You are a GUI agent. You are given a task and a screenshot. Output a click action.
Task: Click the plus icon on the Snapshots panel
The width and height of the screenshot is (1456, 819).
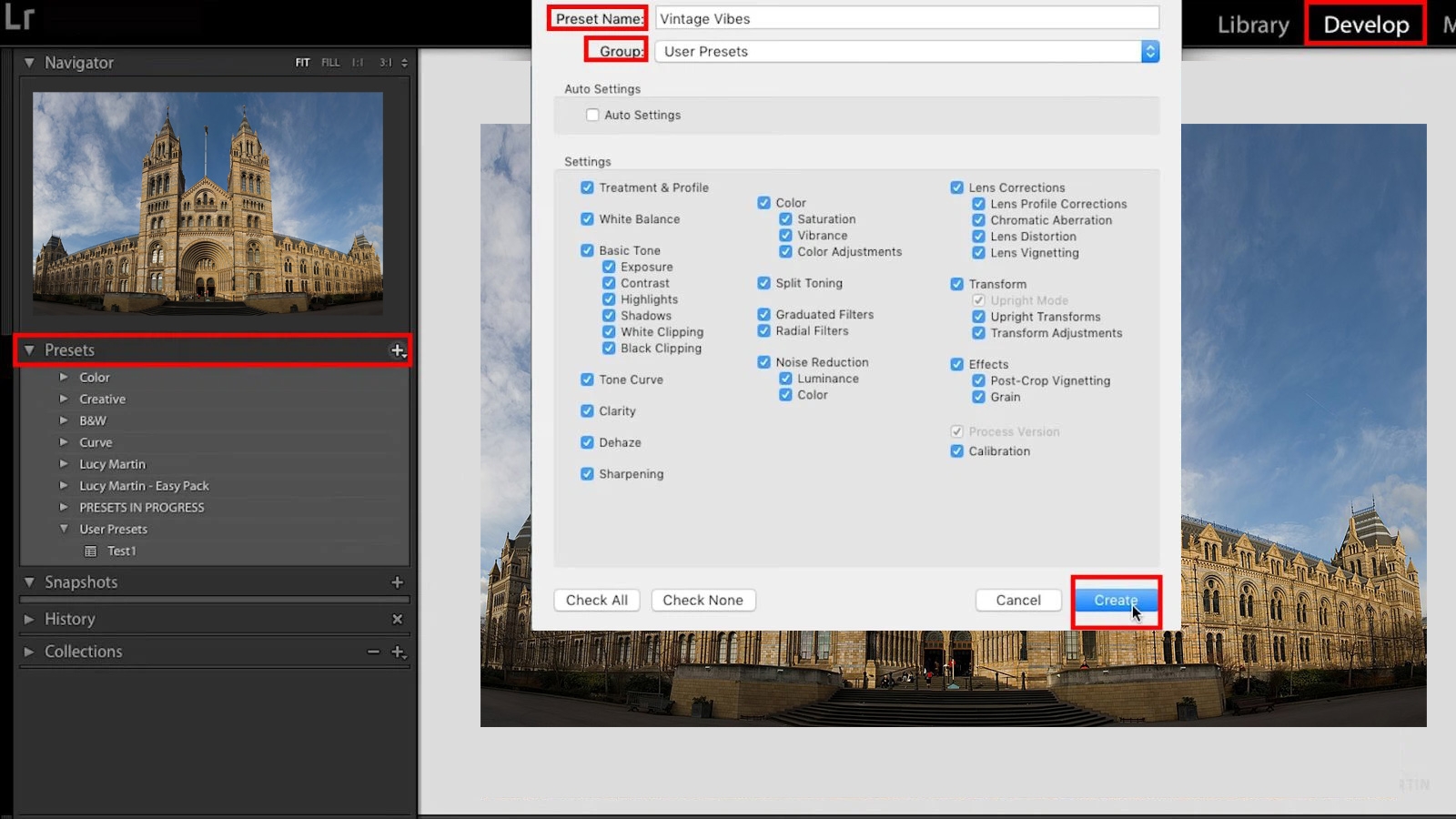pyautogui.click(x=396, y=582)
